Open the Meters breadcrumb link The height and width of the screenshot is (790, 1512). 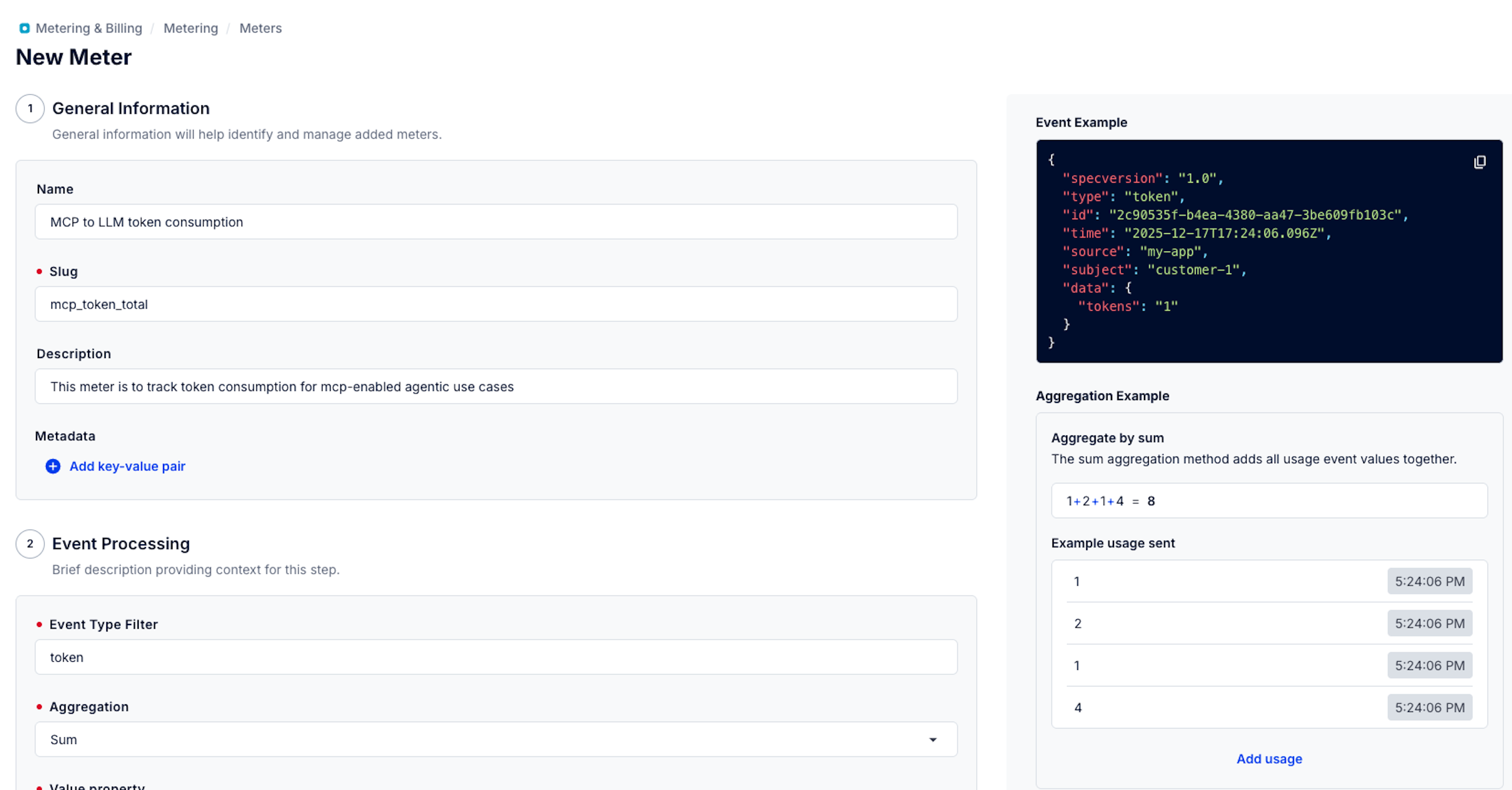point(260,28)
